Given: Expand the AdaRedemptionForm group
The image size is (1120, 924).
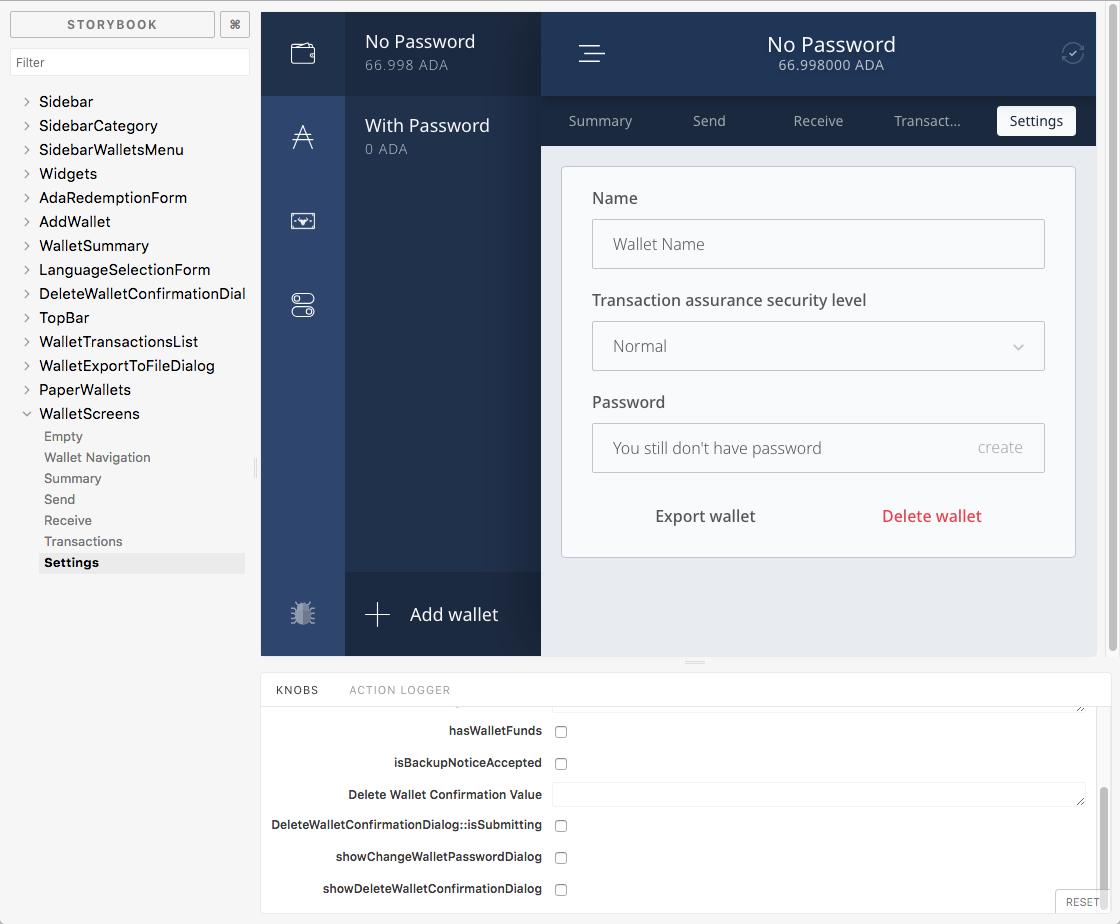Looking at the screenshot, I should pos(113,198).
